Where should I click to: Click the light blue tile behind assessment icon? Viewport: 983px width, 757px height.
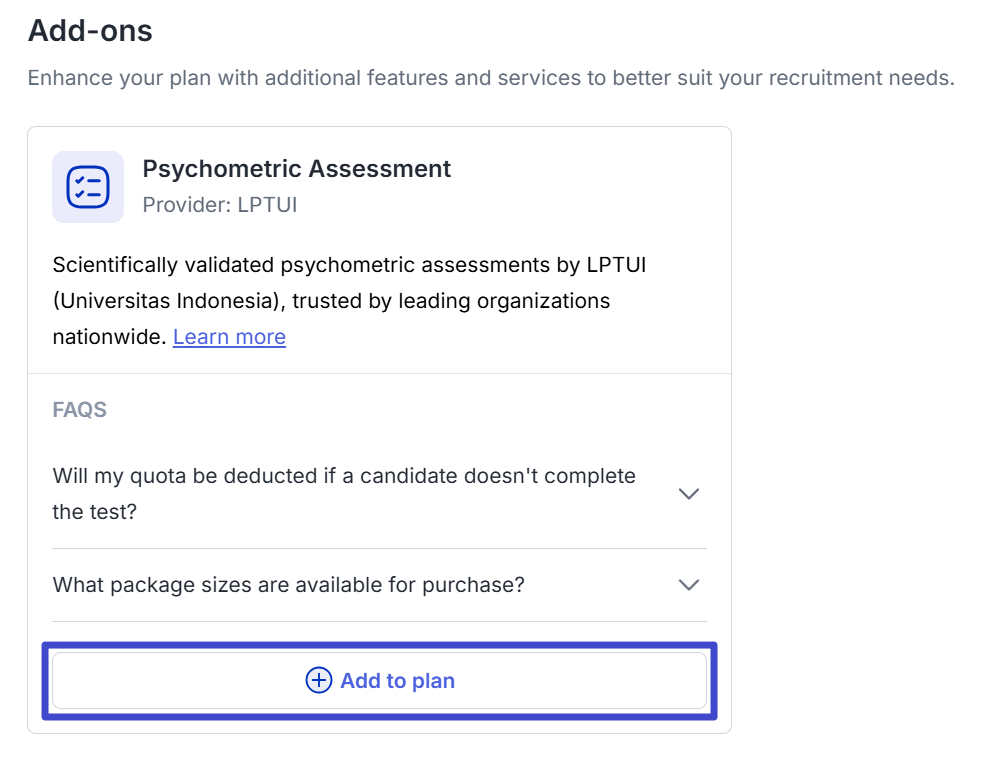click(x=88, y=187)
